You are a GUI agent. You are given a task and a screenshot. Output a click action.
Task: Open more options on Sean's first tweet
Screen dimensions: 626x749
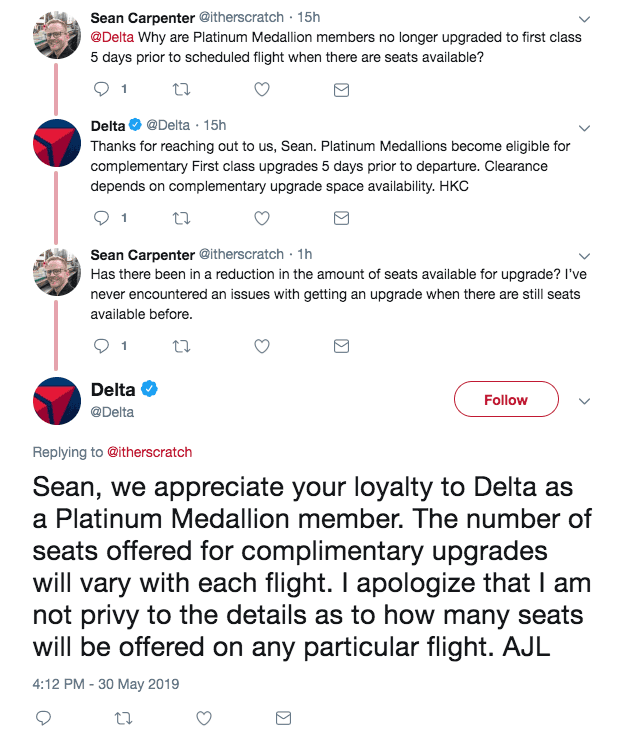tap(585, 18)
